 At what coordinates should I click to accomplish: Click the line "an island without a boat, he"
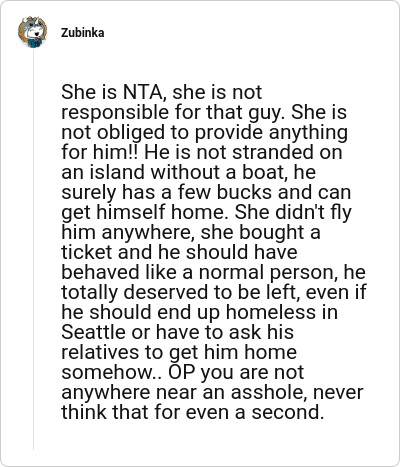188,172
